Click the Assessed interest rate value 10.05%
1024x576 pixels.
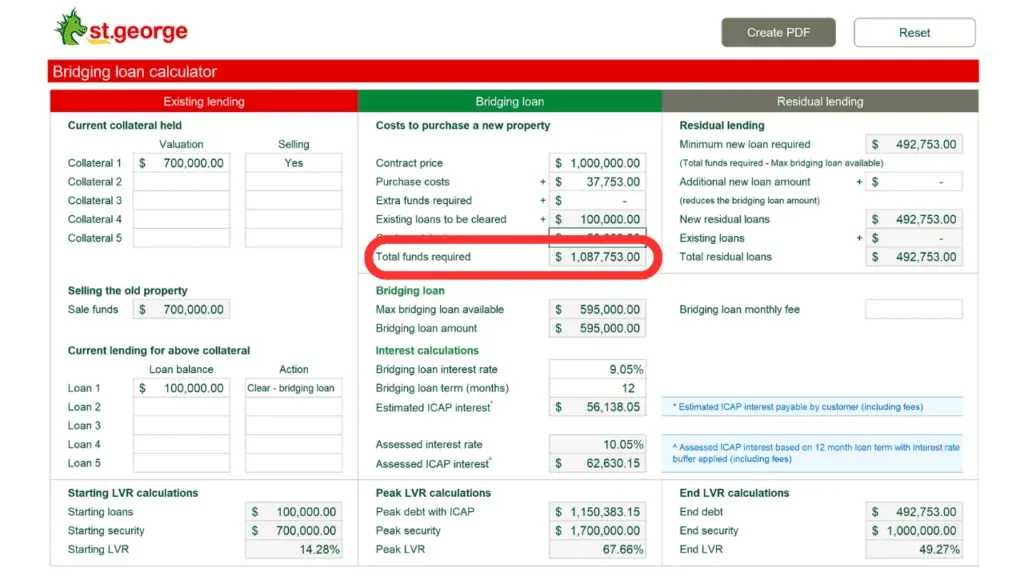598,444
